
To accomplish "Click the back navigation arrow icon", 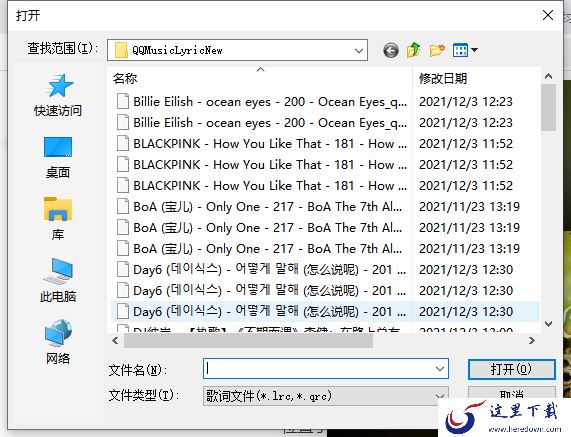I will coord(391,50).
